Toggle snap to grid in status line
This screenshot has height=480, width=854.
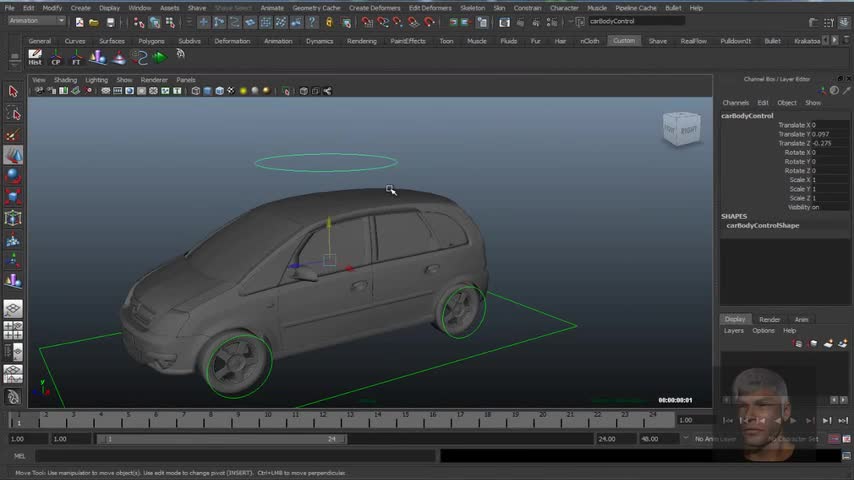(367, 22)
